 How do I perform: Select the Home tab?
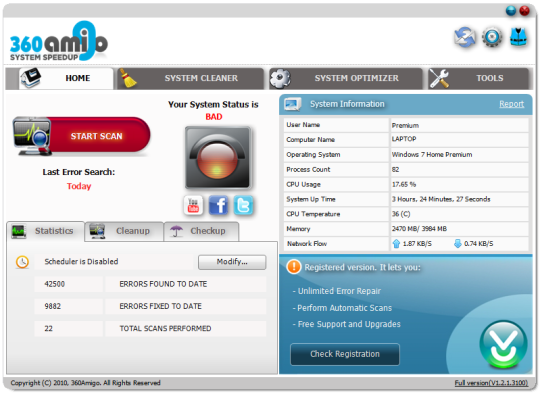coord(65,79)
